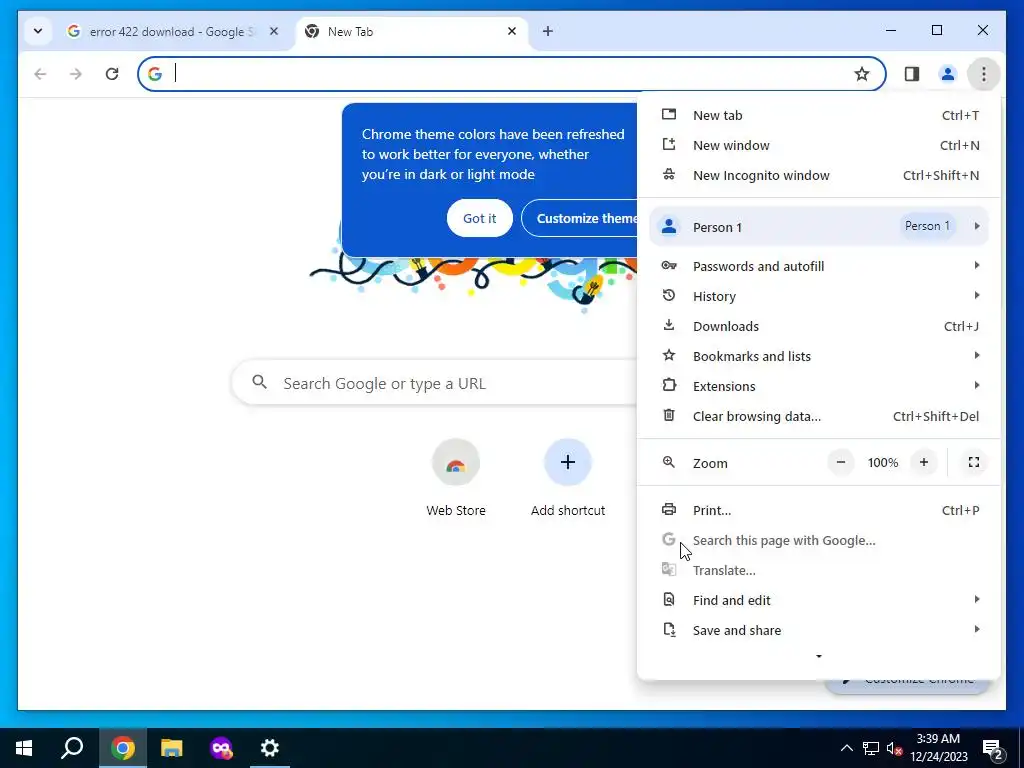Image resolution: width=1024 pixels, height=768 pixels.
Task: Open the purple masked app taskbar icon
Action: click(221, 748)
